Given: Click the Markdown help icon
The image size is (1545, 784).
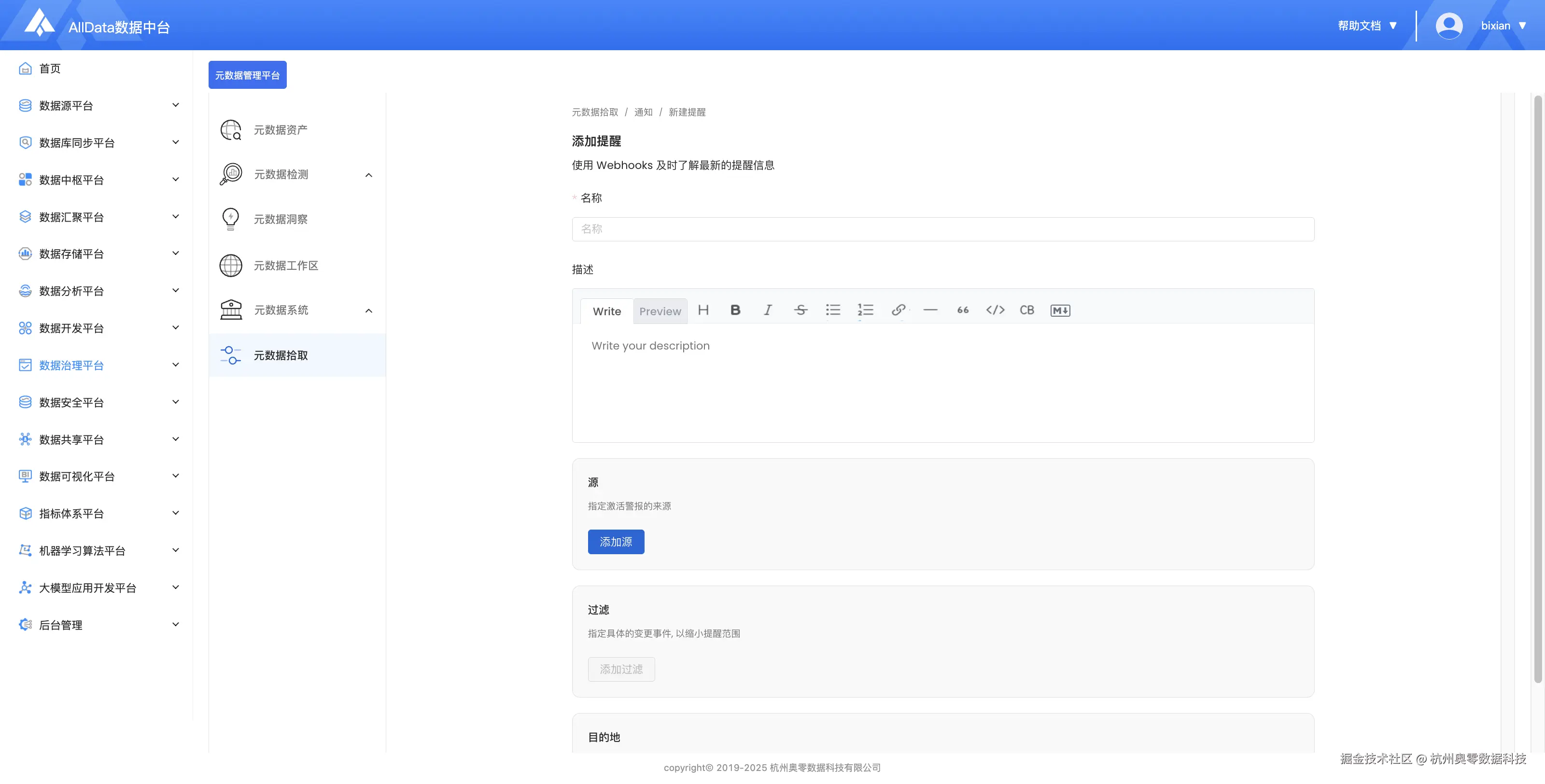Looking at the screenshot, I should (1060, 310).
